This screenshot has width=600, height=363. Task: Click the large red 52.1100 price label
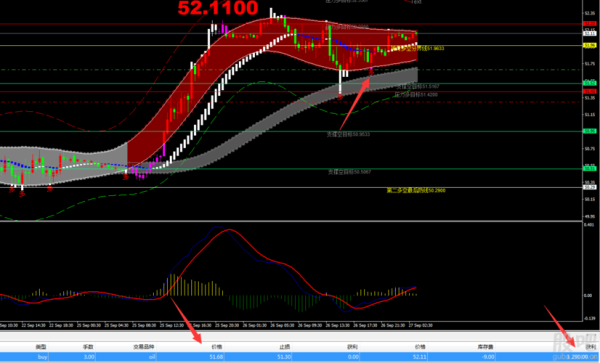[218, 8]
